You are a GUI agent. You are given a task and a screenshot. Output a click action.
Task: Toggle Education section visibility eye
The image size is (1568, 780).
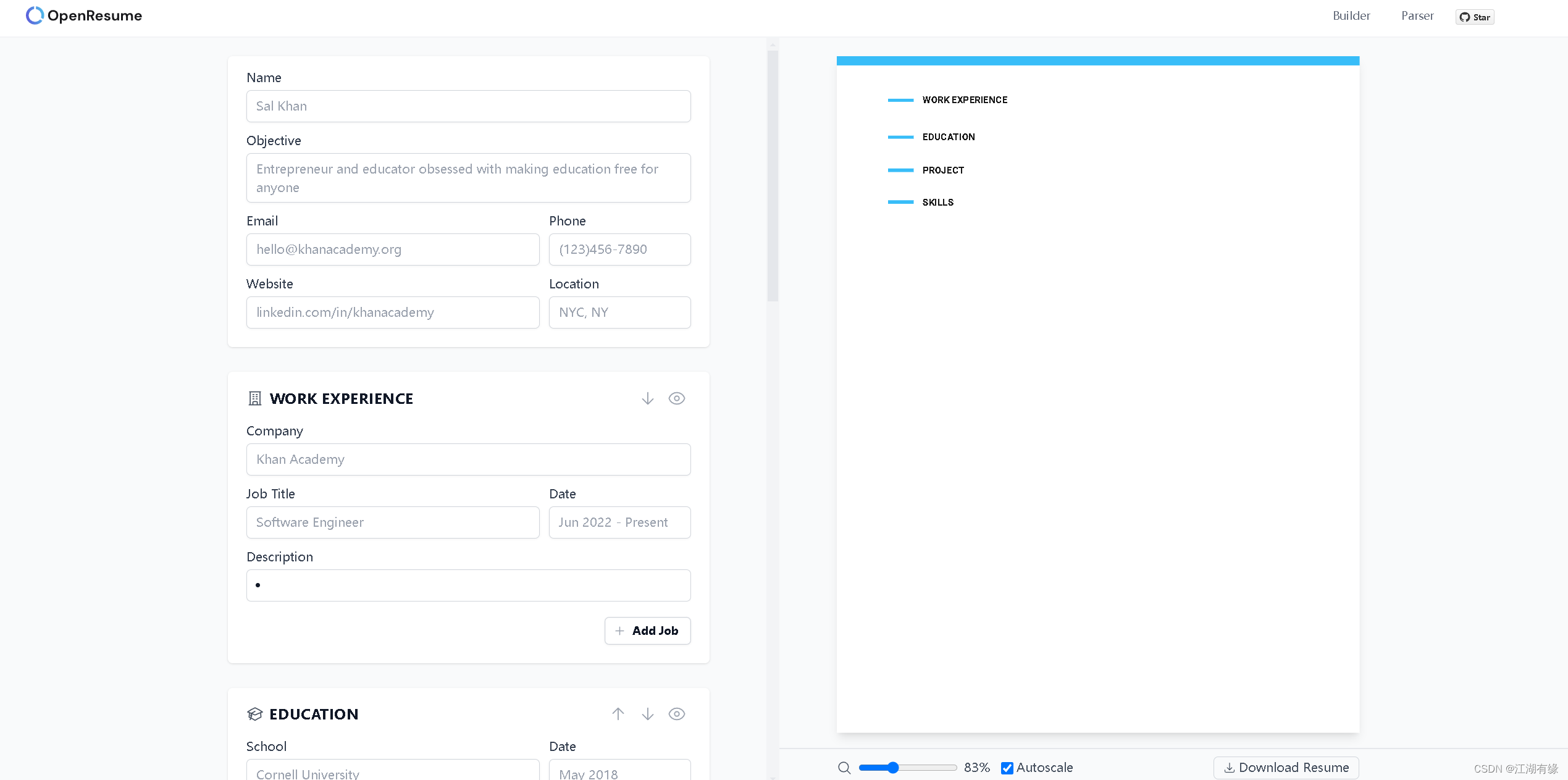pyautogui.click(x=677, y=714)
